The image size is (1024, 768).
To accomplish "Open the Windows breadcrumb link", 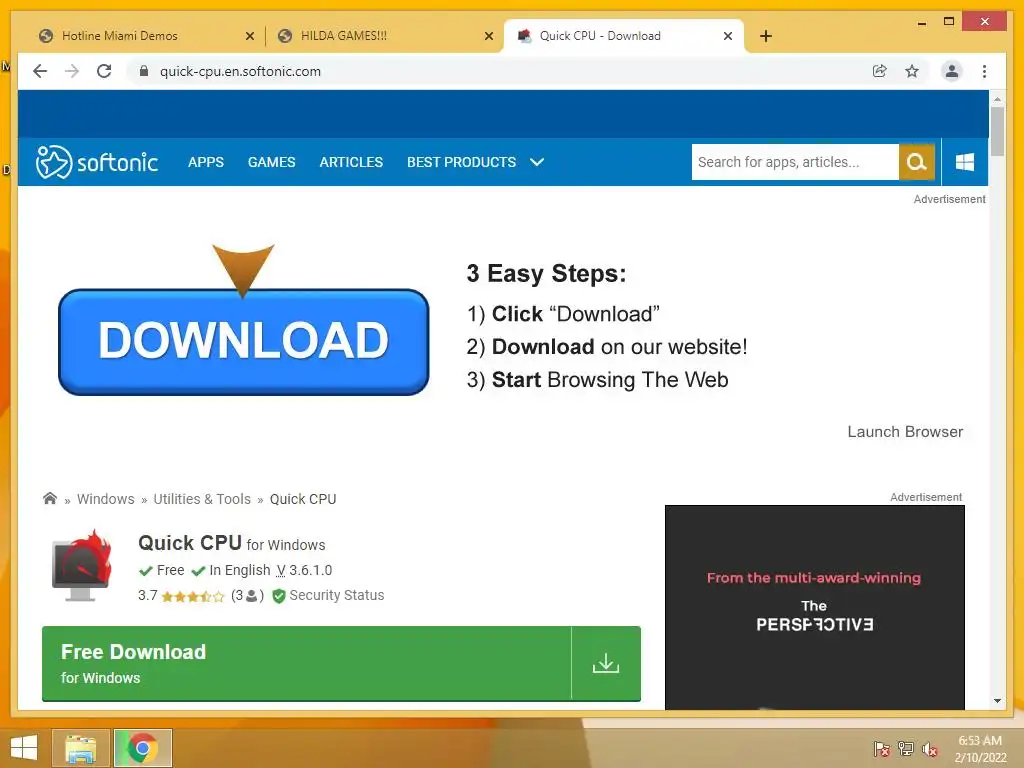I will pyautogui.click(x=105, y=499).
